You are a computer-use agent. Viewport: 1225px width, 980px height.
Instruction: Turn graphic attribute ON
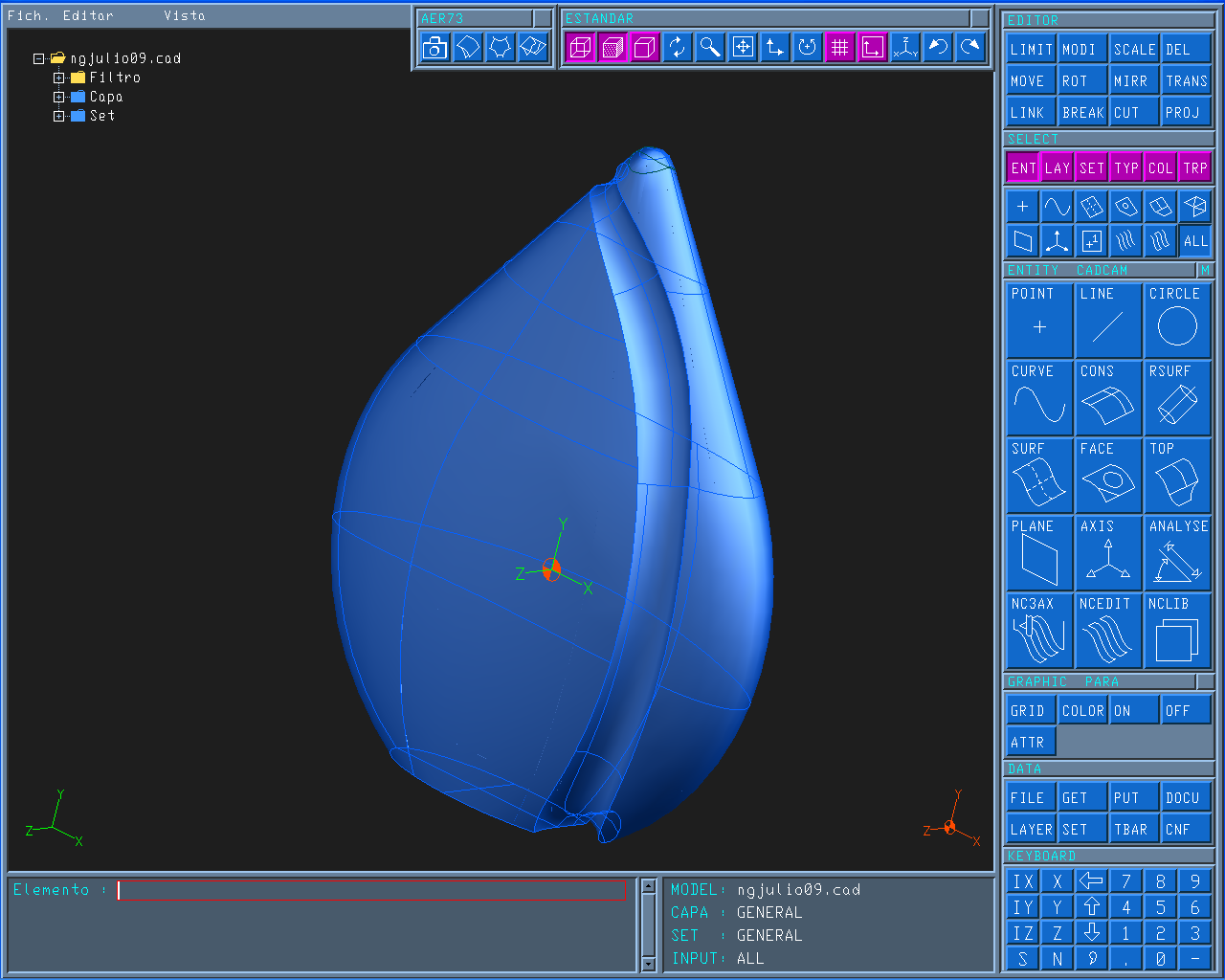tap(1135, 711)
